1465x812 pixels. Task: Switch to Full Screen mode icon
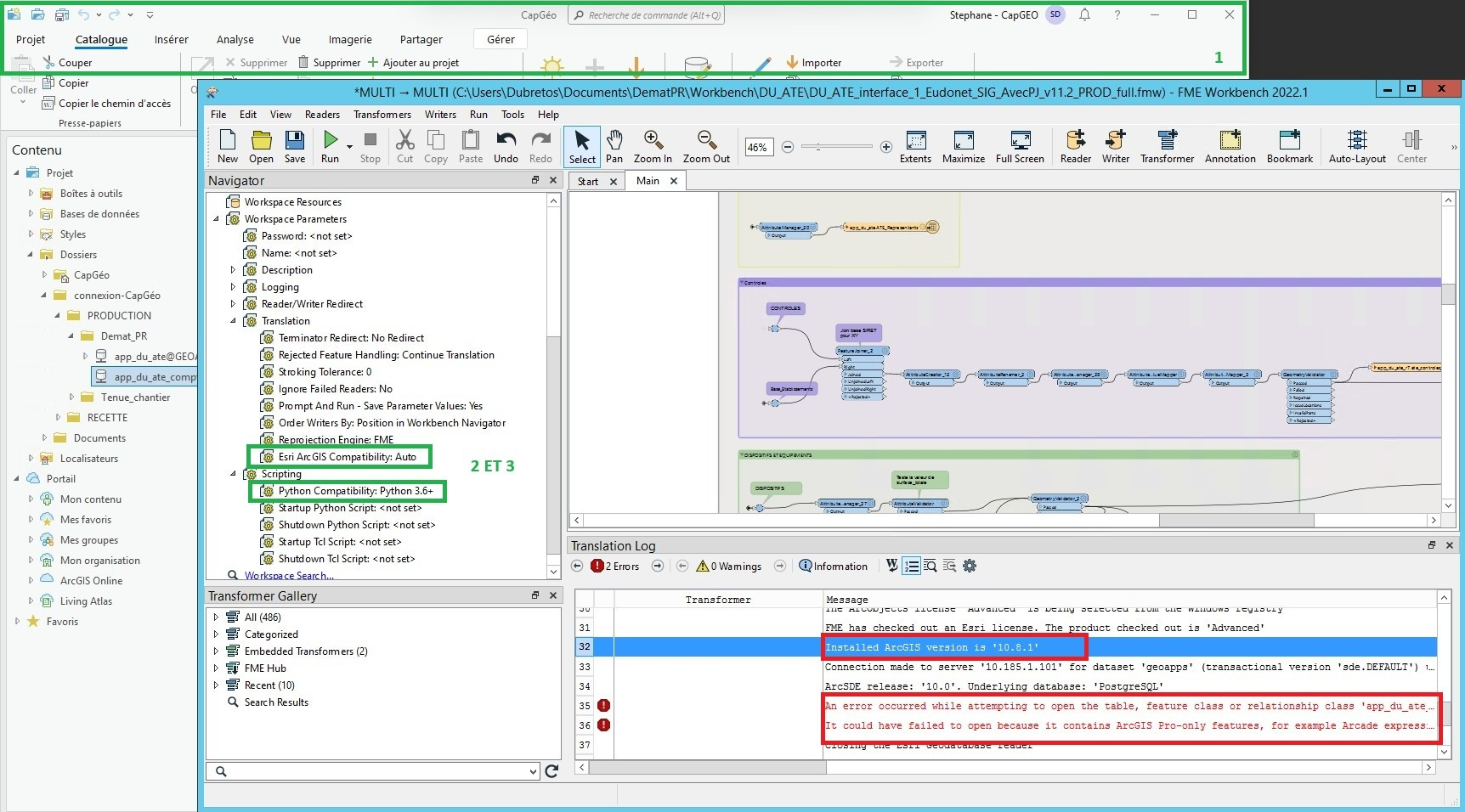(x=1020, y=146)
